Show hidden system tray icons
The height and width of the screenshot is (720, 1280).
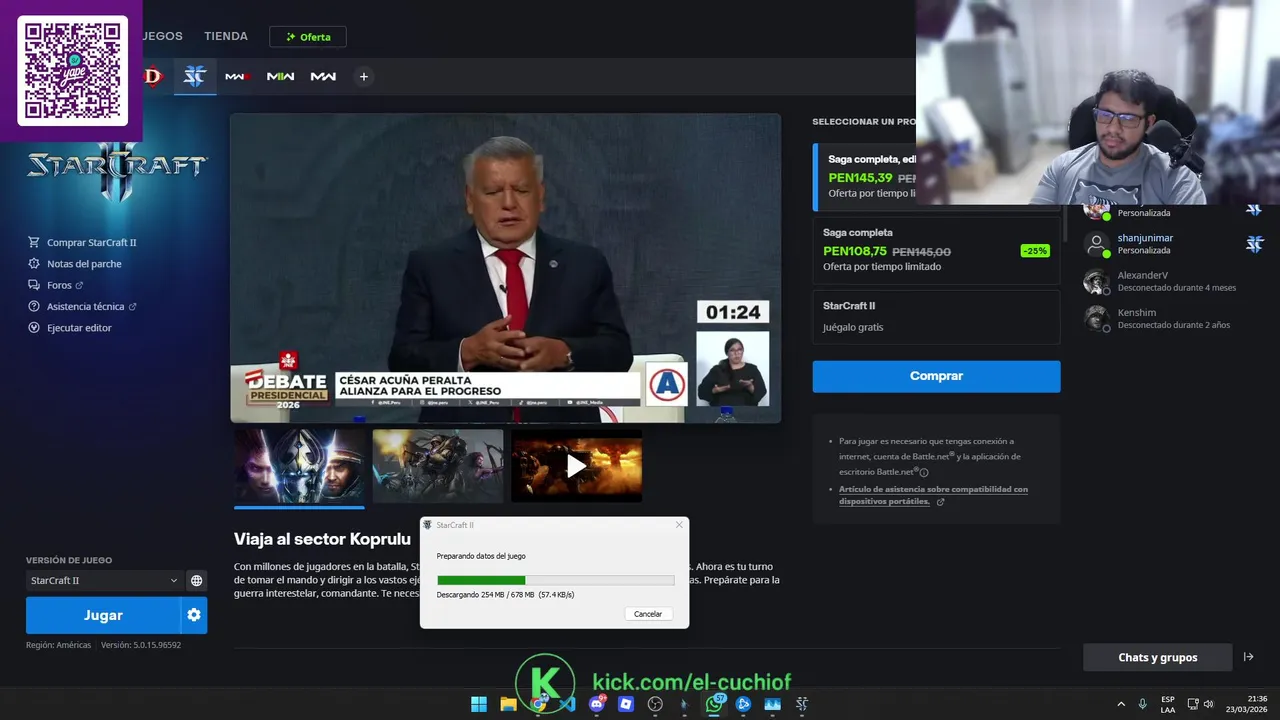click(1121, 704)
